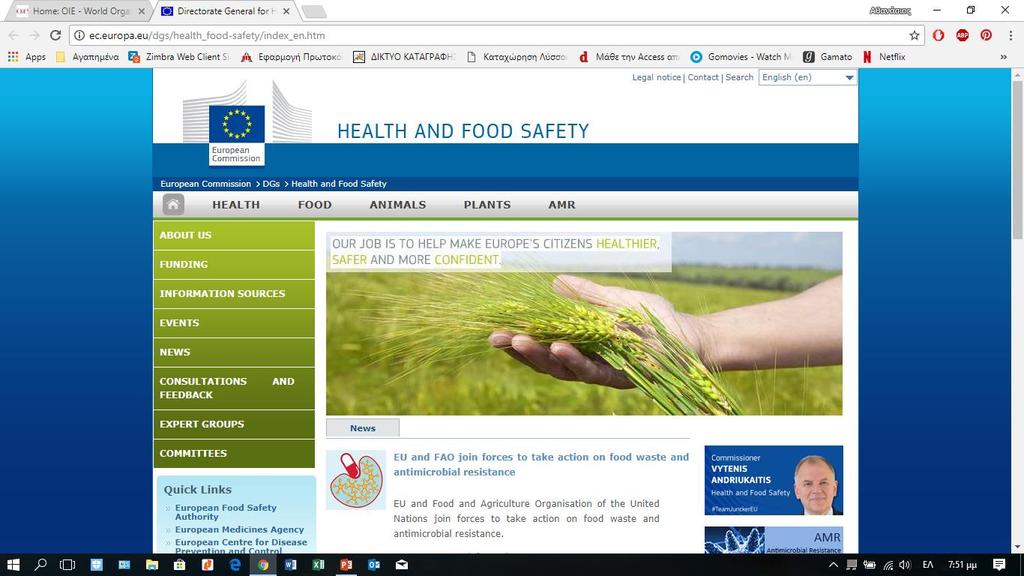1024x576 pixels.
Task: Click the Pinterest extension icon
Action: 986,35
